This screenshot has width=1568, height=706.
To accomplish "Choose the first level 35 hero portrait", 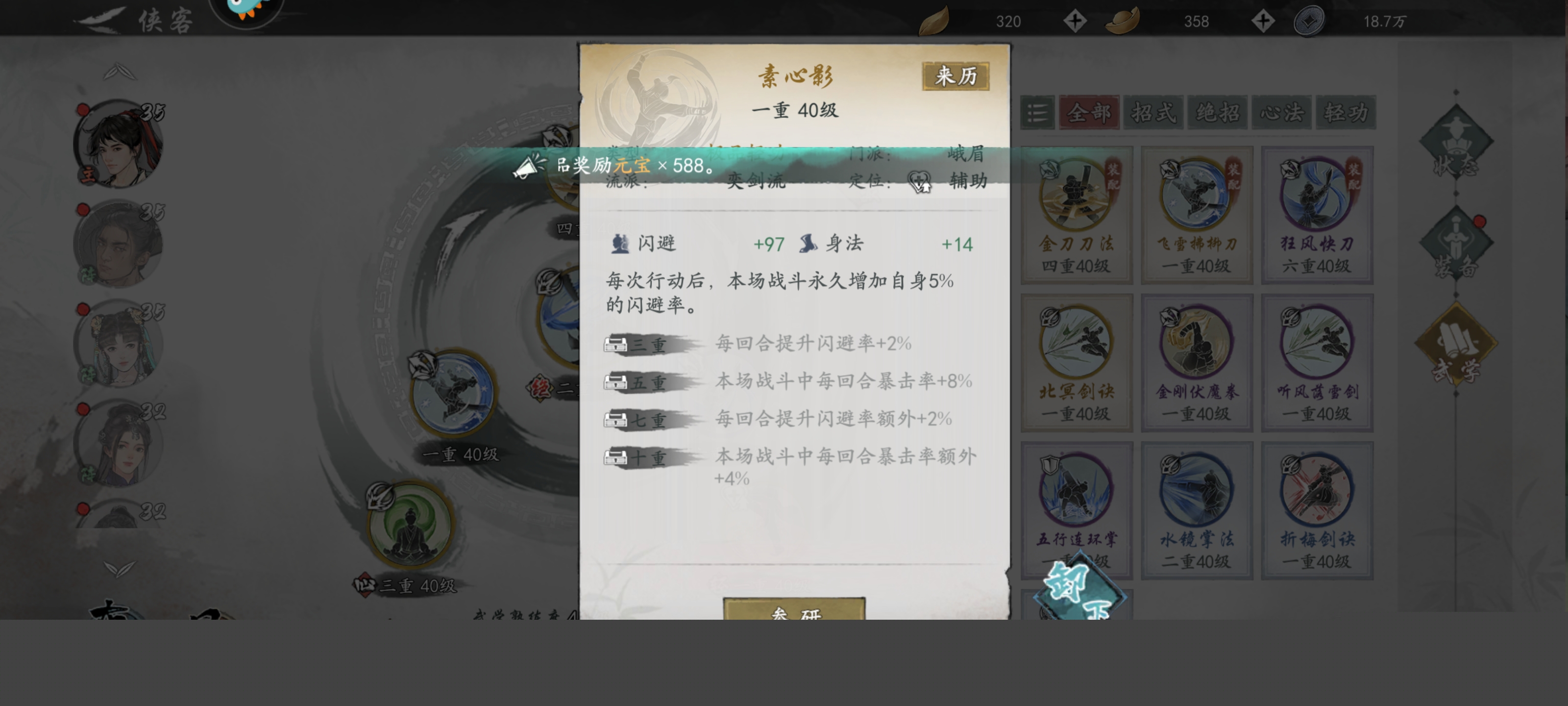I will click(x=118, y=144).
